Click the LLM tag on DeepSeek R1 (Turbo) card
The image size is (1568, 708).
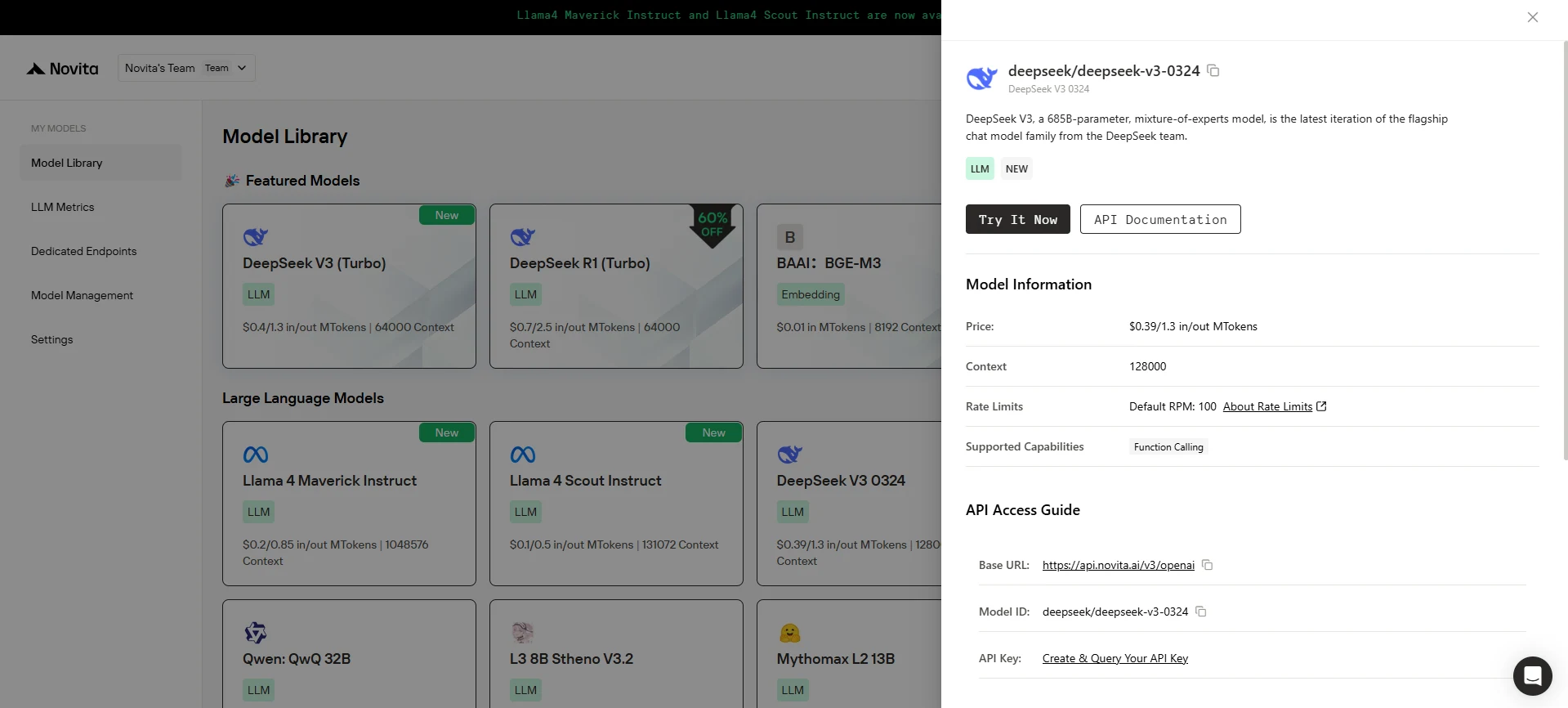[525, 294]
